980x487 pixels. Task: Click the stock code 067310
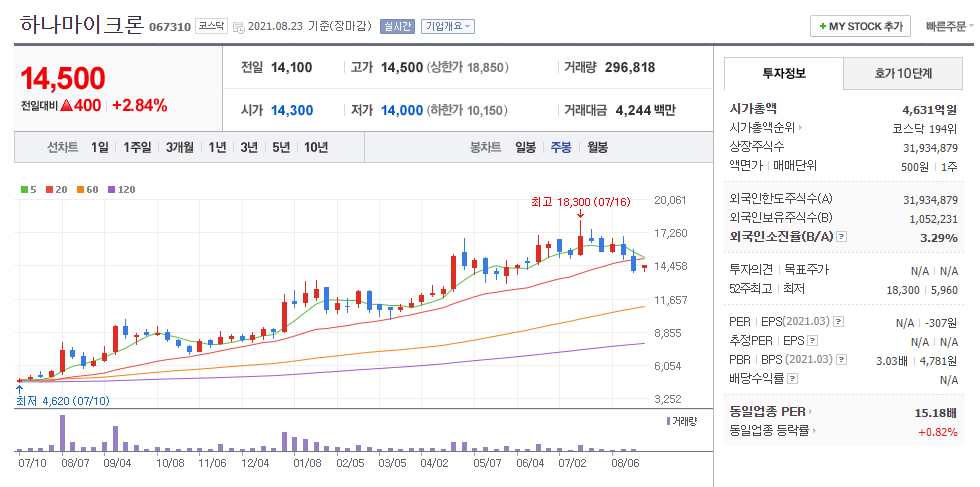[x=169, y=28]
